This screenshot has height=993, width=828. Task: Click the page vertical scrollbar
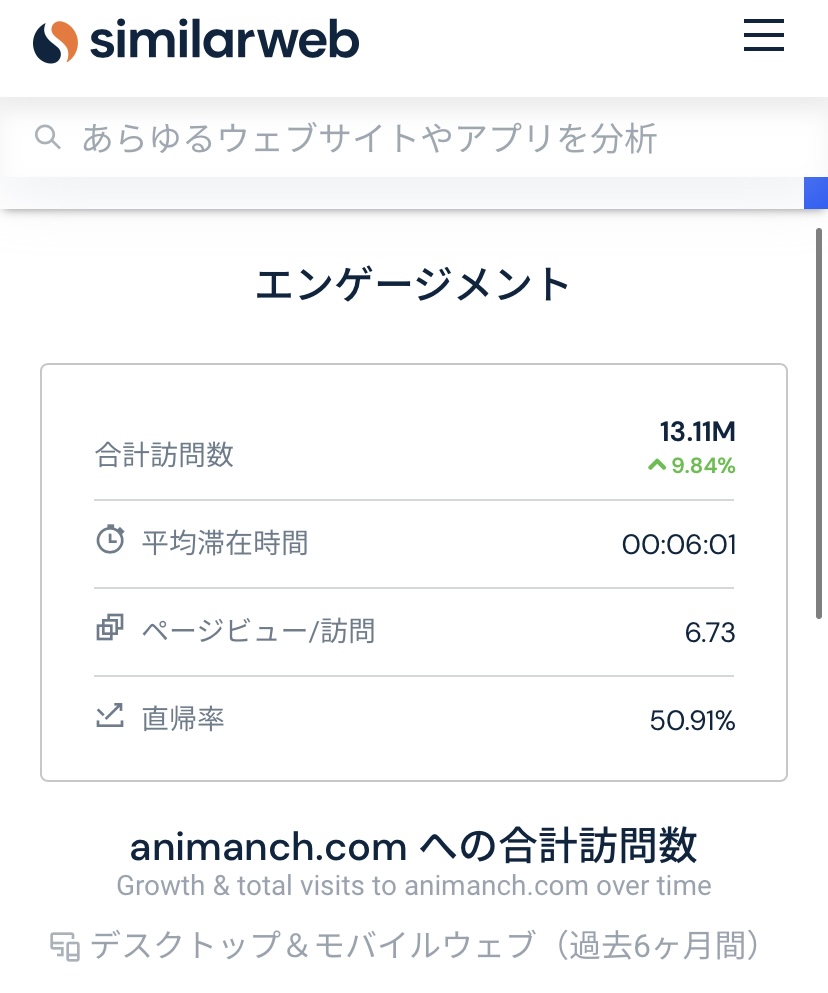[x=818, y=423]
